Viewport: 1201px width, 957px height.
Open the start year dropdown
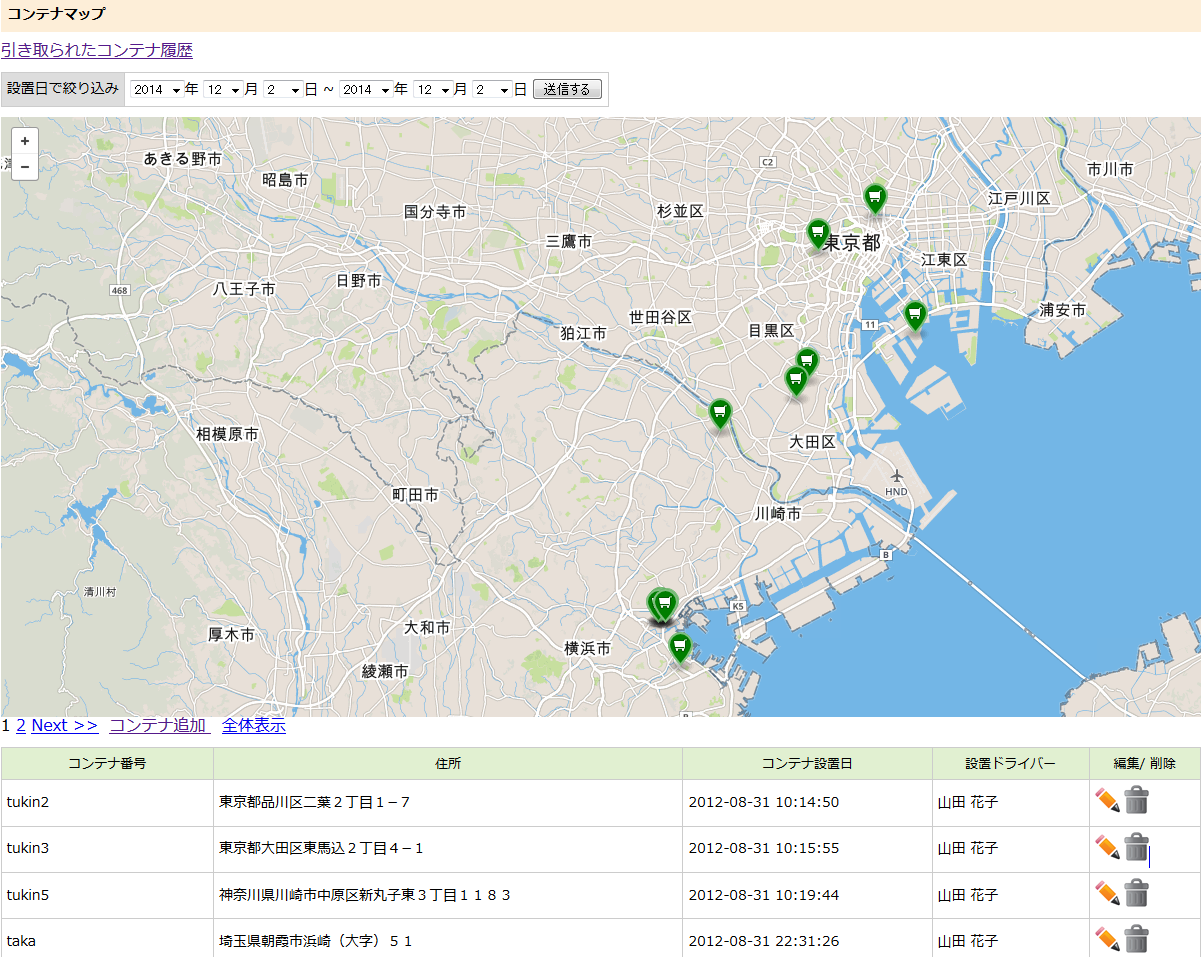(x=156, y=90)
